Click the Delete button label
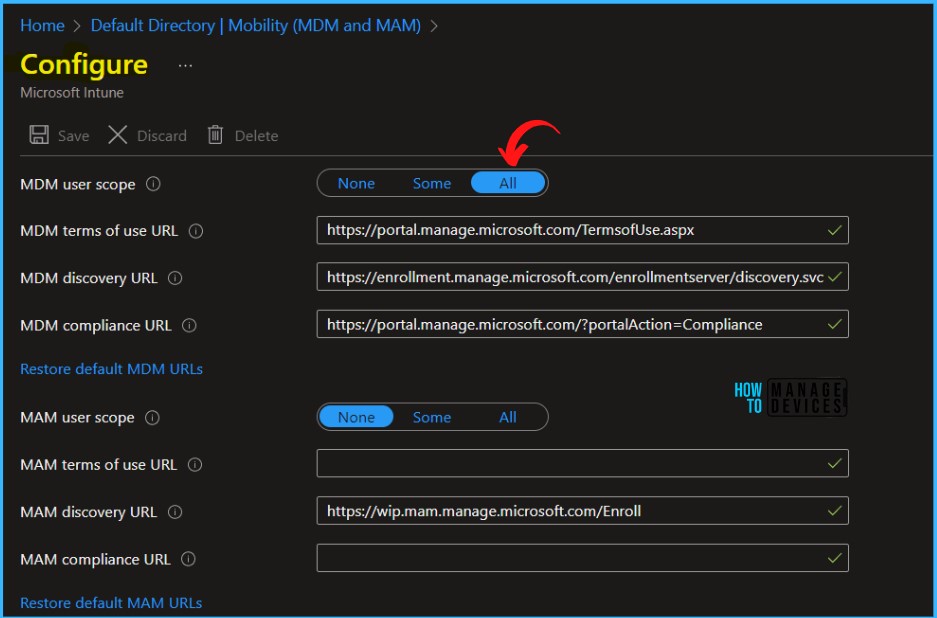Screen dimensions: 937x618 point(256,136)
